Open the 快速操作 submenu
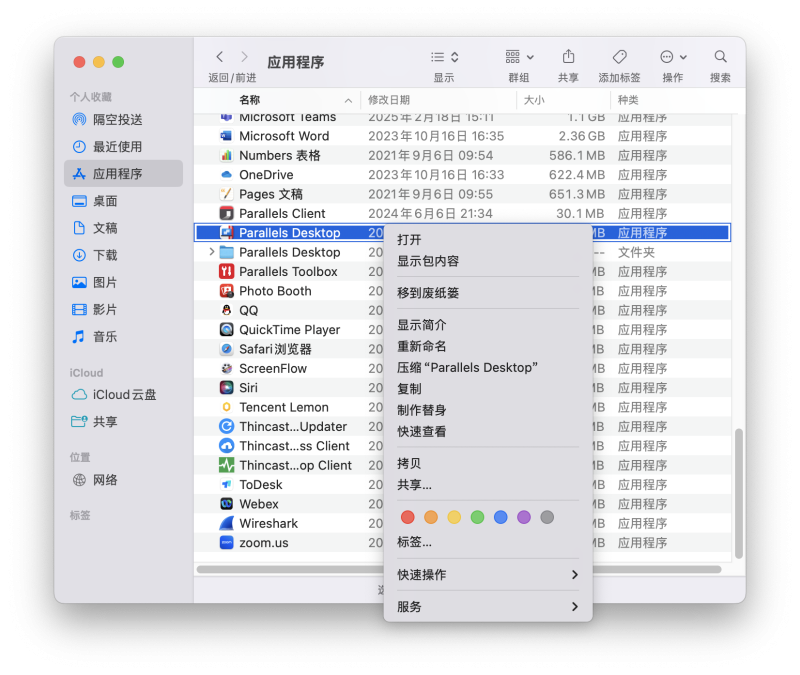The height and width of the screenshot is (675, 800). pyautogui.click(x=488, y=575)
